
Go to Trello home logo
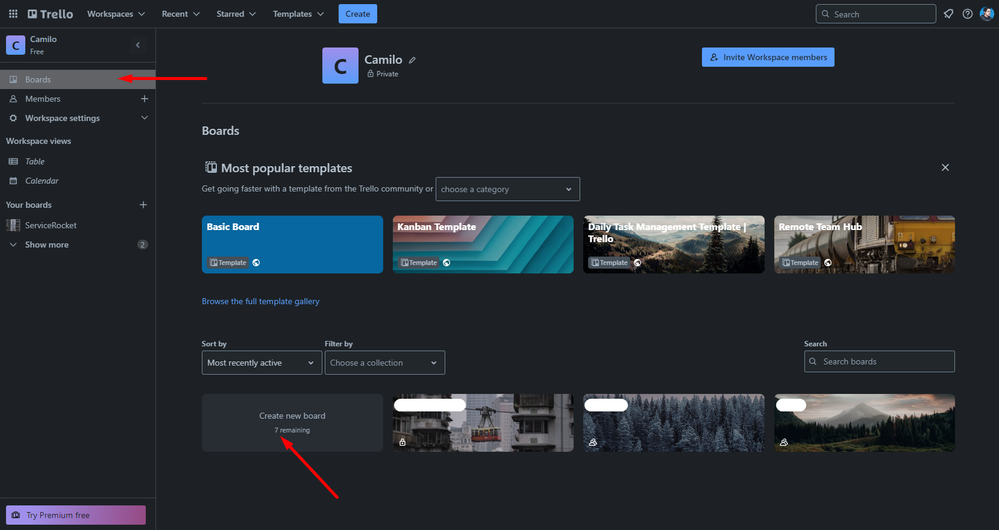click(x=50, y=13)
